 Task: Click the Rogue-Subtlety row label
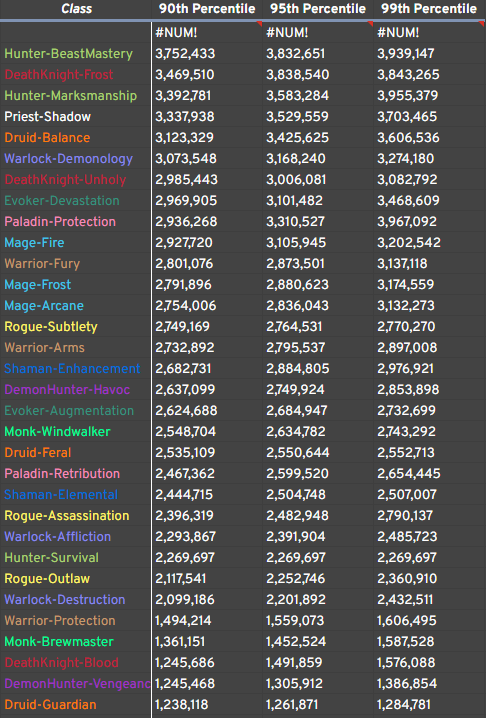point(51,326)
